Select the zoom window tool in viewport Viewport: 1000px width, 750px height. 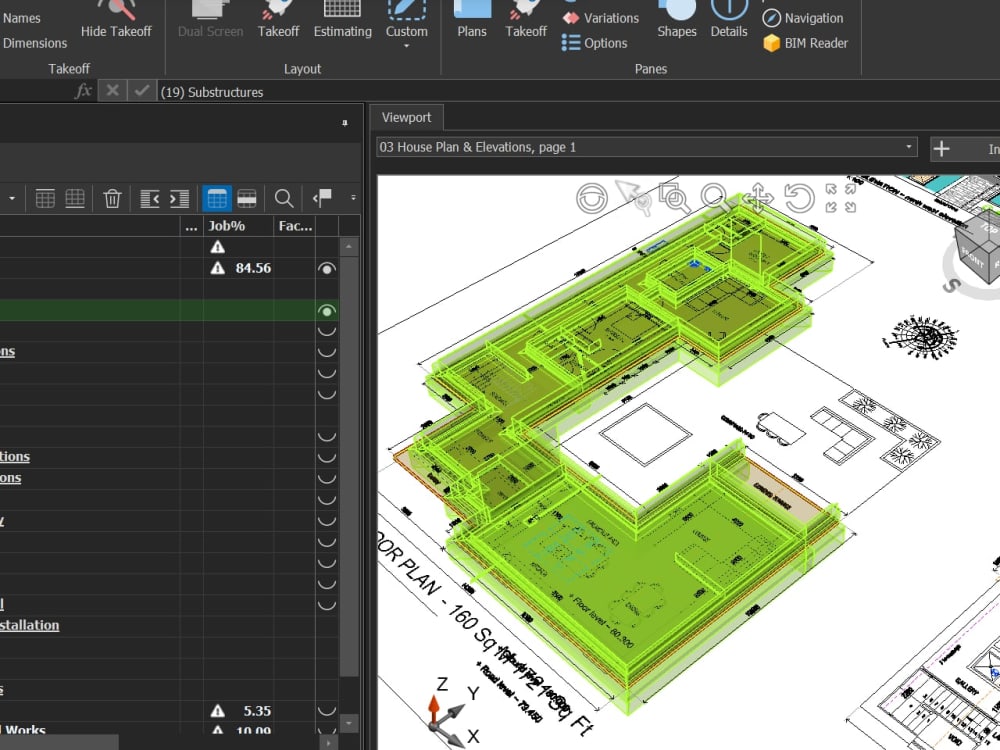click(674, 198)
